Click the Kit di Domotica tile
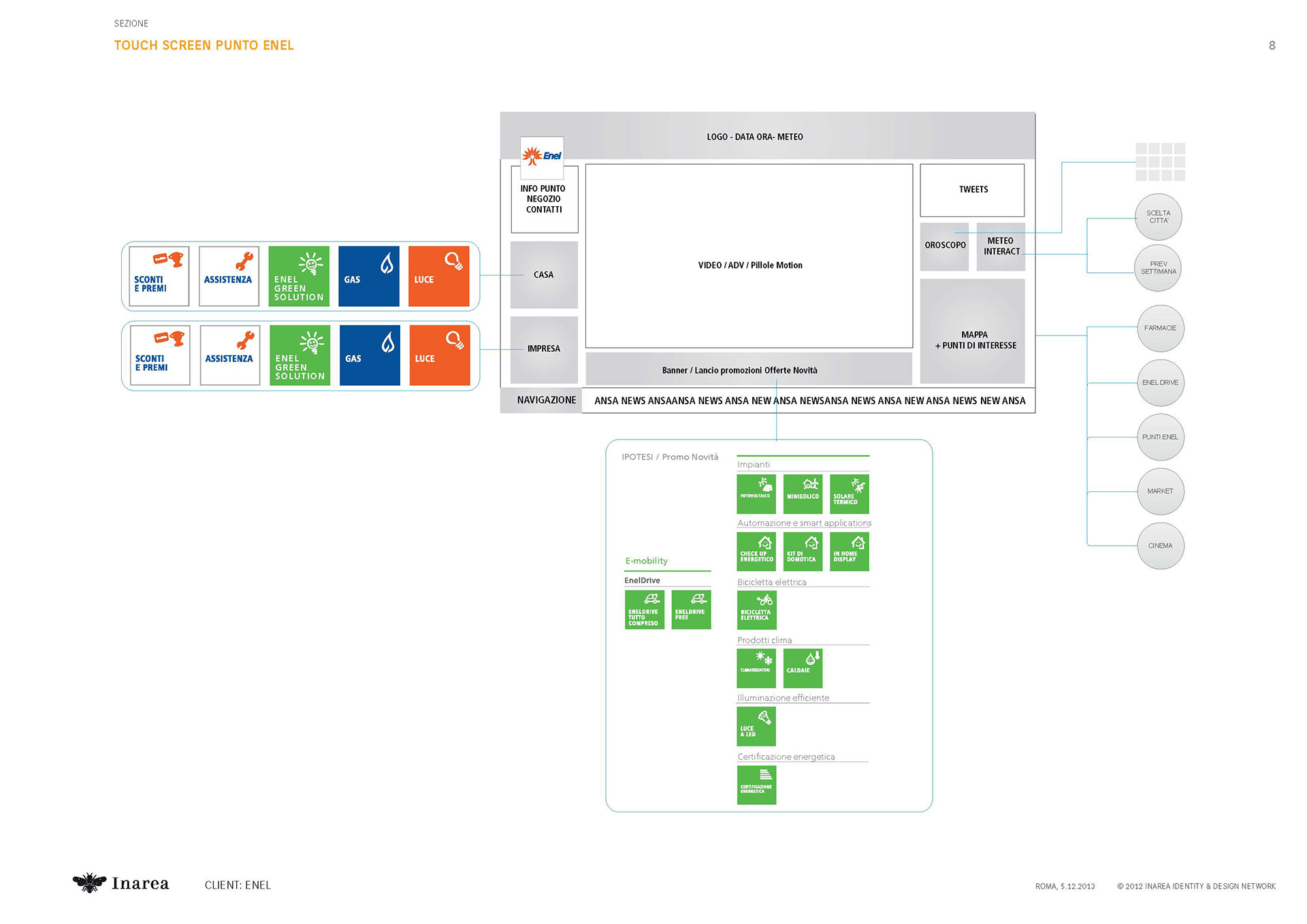The width and height of the screenshot is (1307, 924). pos(803,551)
